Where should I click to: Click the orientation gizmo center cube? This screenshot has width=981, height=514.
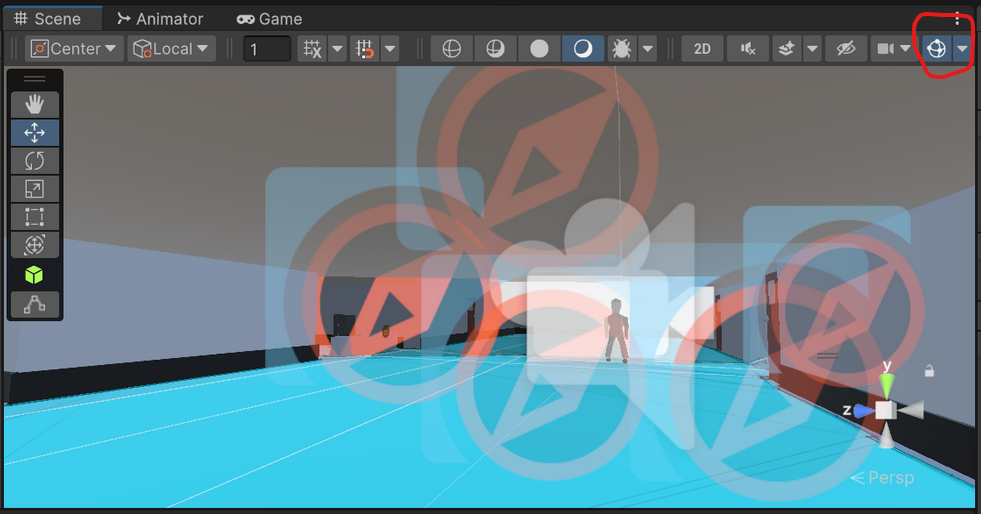click(885, 410)
